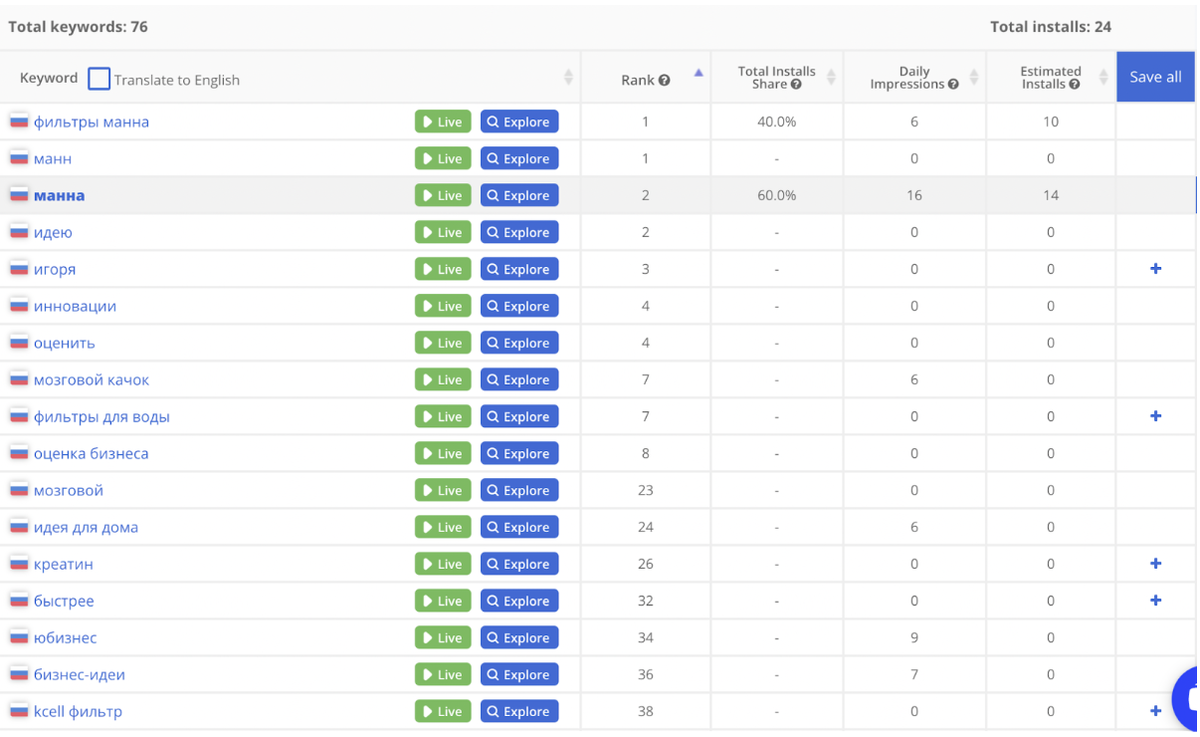Open keyword link быстрее
1200x737 pixels.
(64, 601)
